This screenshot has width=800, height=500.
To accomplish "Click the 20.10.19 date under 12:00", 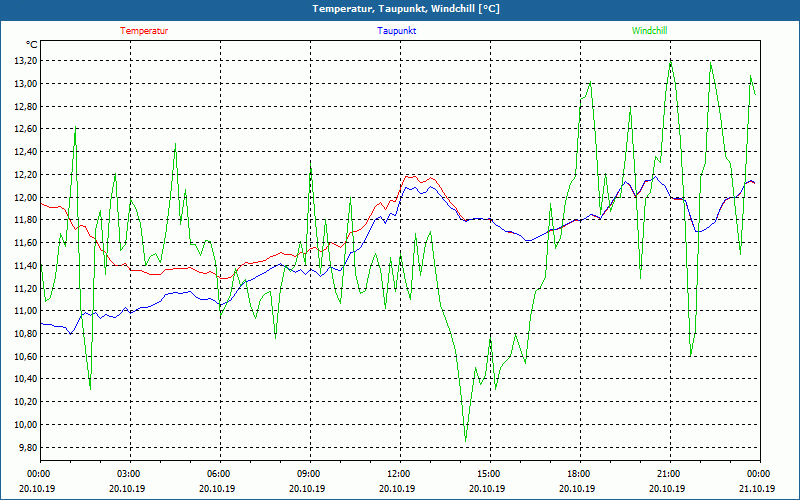I will (x=397, y=488).
